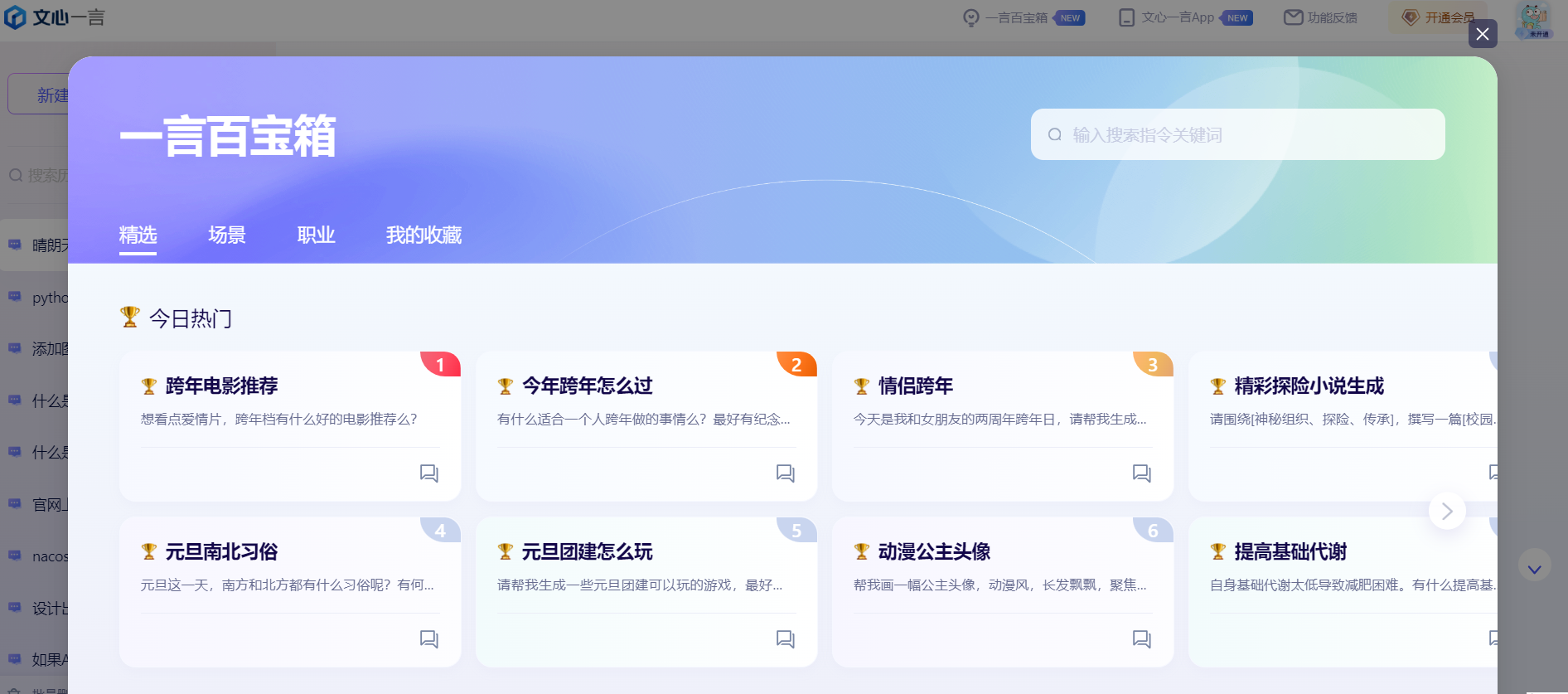This screenshot has height=694, width=1568.
Task: Open the 职业 tab
Action: click(316, 235)
